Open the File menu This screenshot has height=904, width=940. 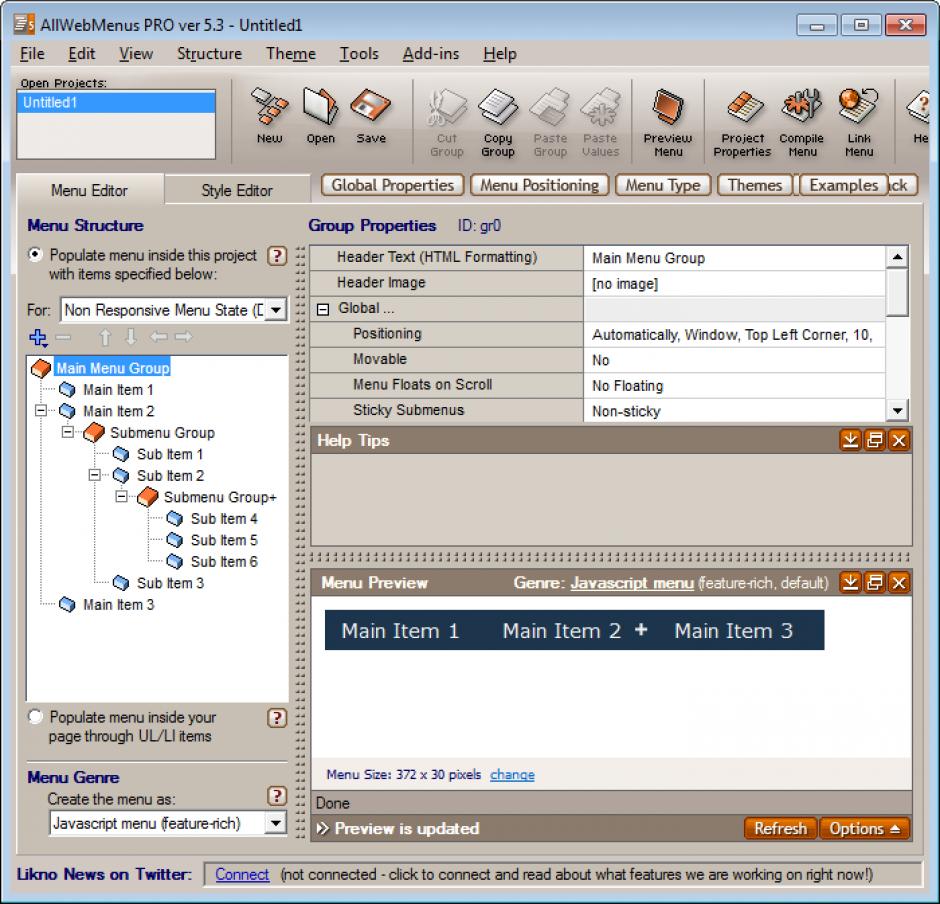(32, 54)
